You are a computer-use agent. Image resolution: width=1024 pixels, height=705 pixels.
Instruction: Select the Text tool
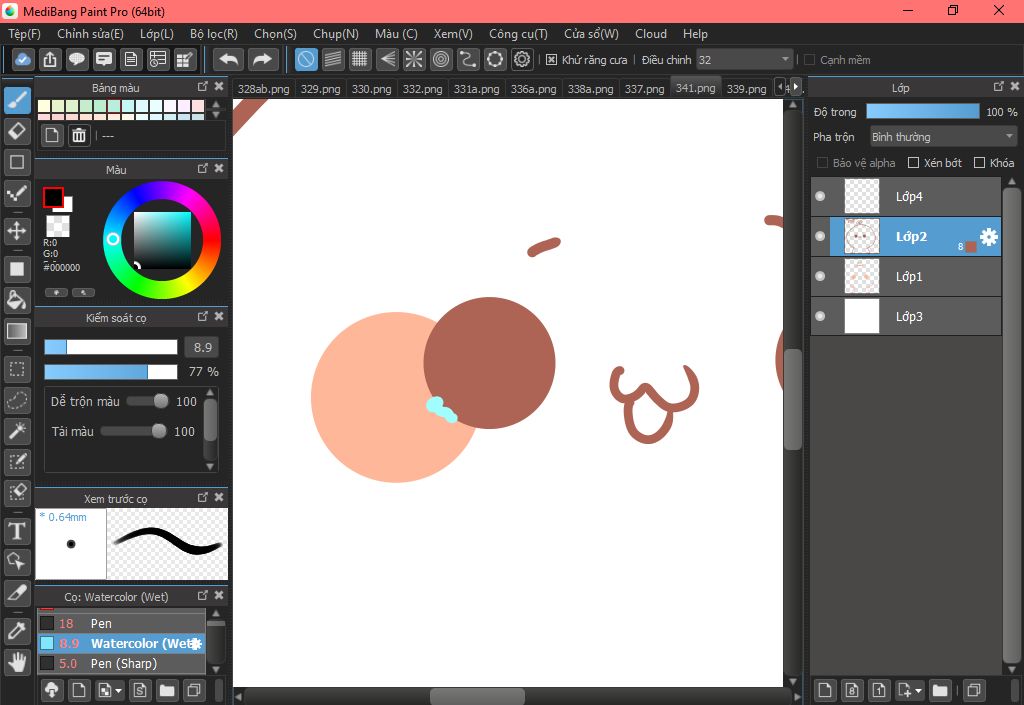[17, 531]
